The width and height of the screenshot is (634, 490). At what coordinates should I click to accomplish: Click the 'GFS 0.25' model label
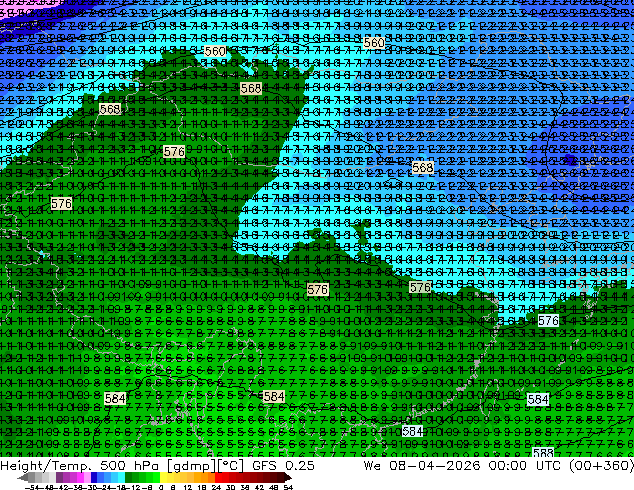283,466
